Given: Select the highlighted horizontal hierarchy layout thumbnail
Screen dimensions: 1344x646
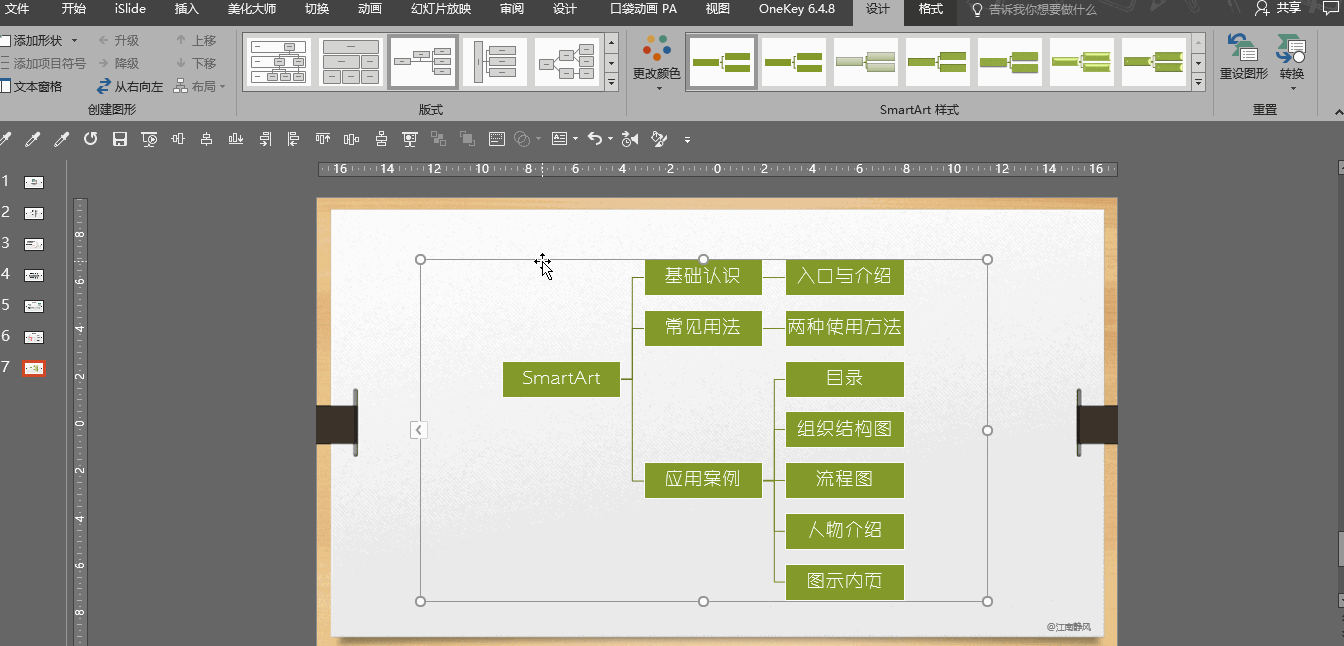Looking at the screenshot, I should coord(423,62).
